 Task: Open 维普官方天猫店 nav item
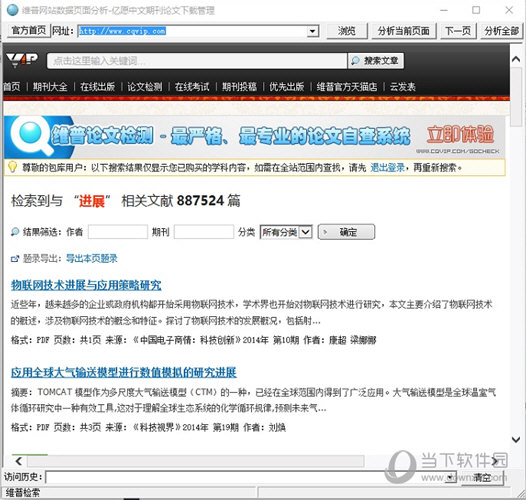tap(347, 87)
